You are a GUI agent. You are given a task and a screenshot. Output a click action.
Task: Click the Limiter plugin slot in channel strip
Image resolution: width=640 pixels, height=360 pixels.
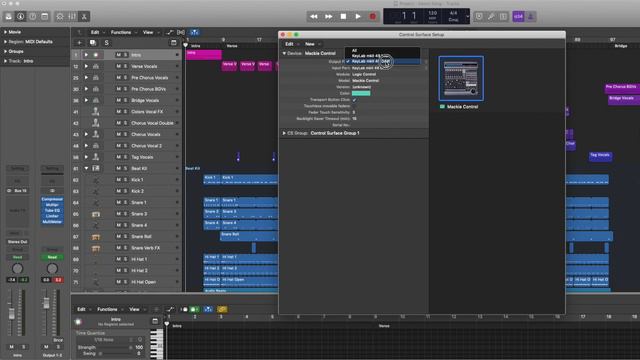[x=52, y=216]
